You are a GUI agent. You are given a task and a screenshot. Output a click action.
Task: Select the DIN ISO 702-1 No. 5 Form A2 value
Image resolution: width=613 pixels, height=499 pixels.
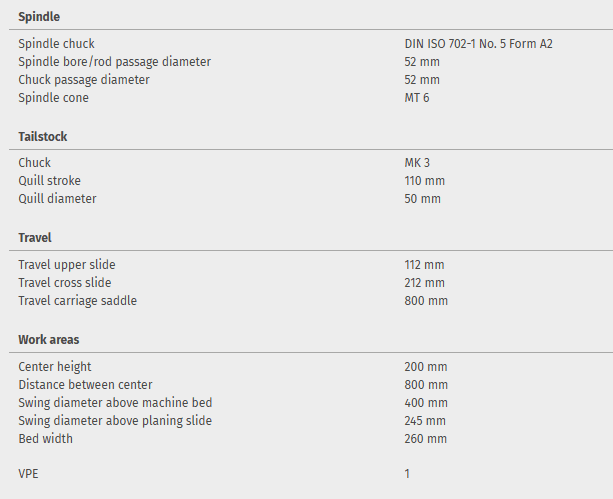(478, 44)
